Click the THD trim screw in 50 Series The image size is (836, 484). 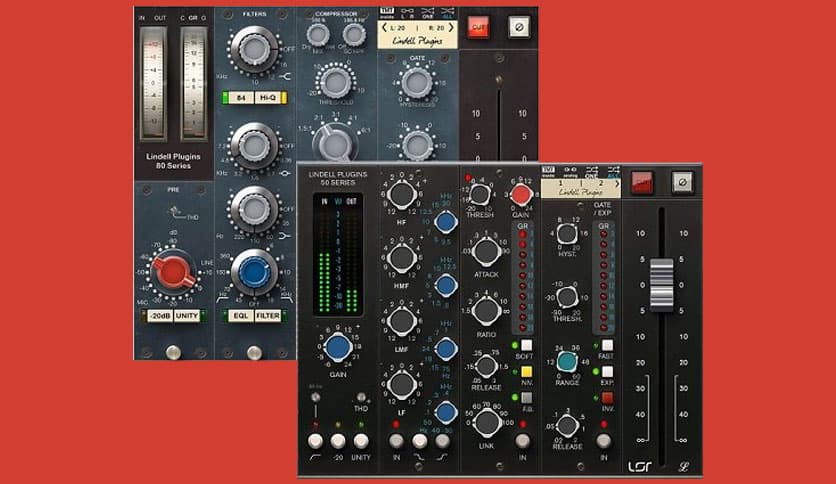tap(361, 398)
